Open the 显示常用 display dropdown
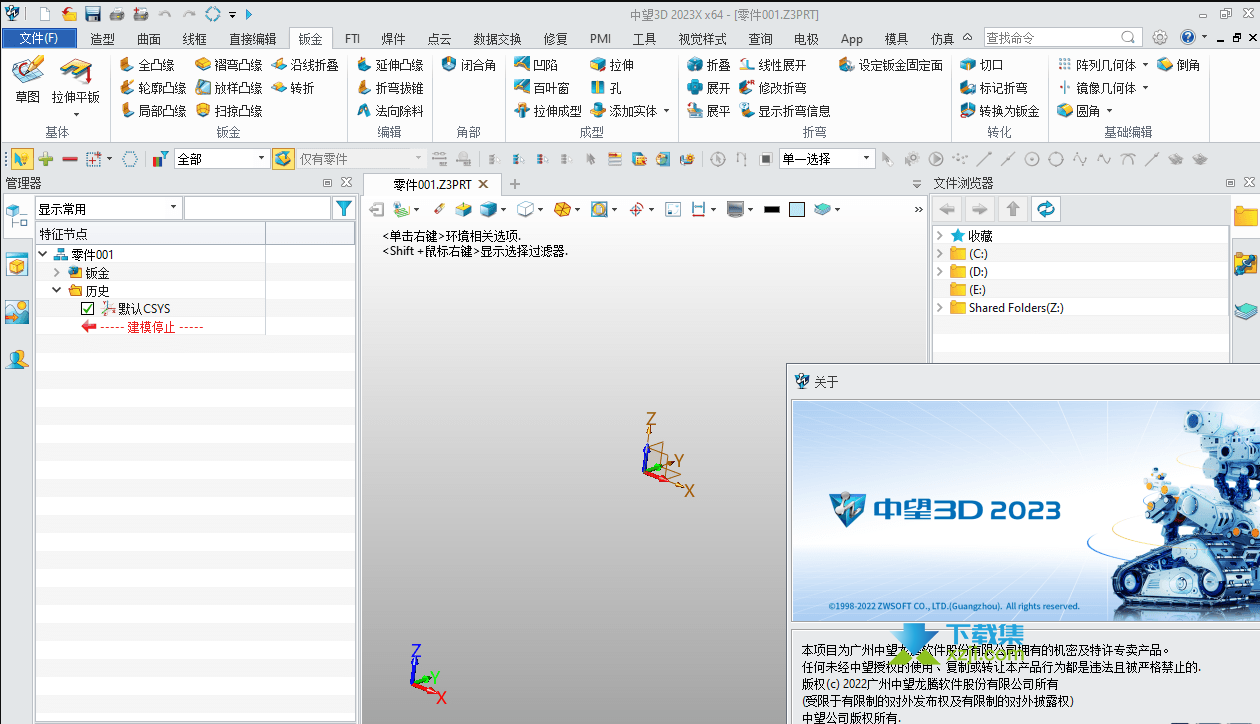Viewport: 1260px width, 724px height. click(108, 209)
